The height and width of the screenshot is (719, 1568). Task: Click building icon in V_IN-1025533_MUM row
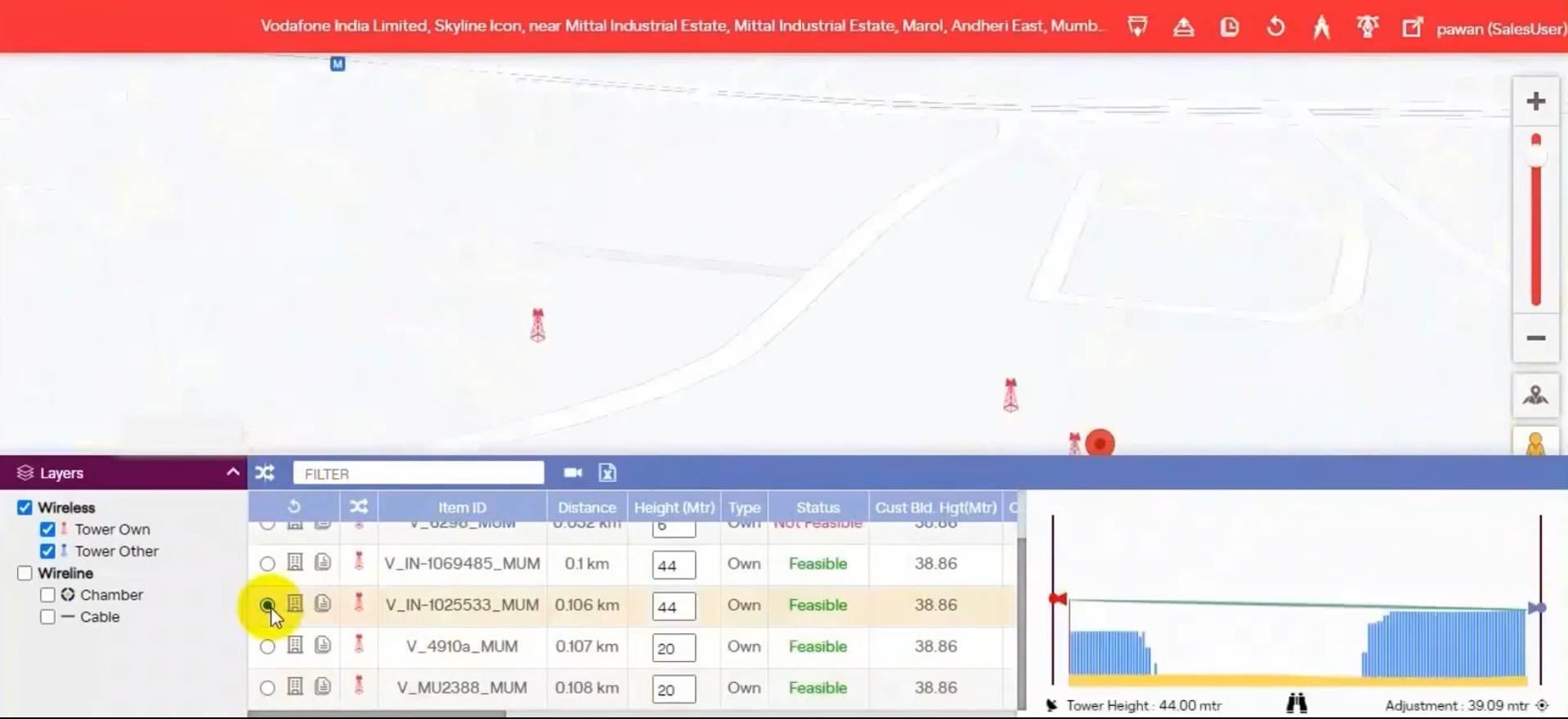tap(295, 604)
